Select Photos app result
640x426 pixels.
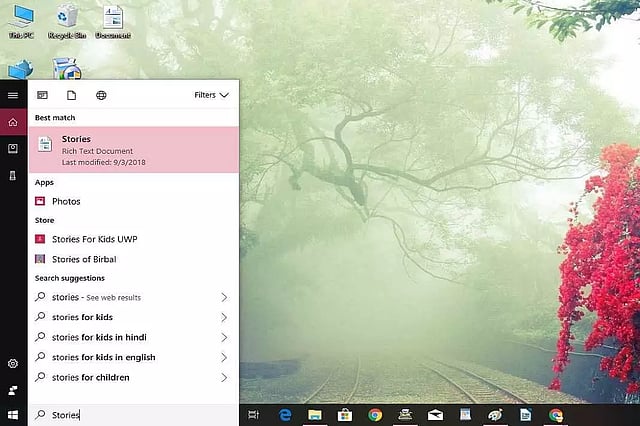pos(66,201)
